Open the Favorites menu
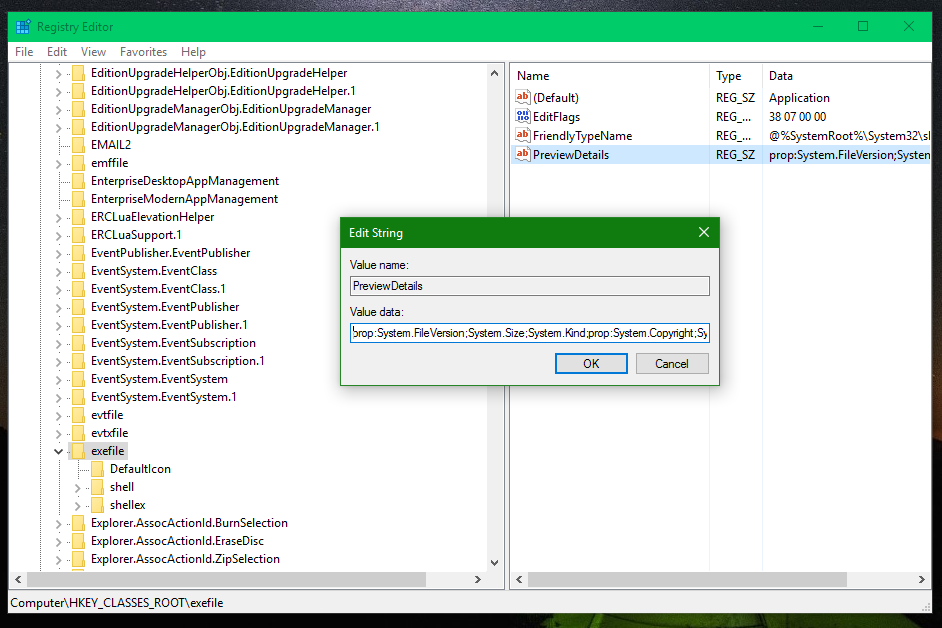Image resolution: width=942 pixels, height=628 pixels. (x=143, y=51)
